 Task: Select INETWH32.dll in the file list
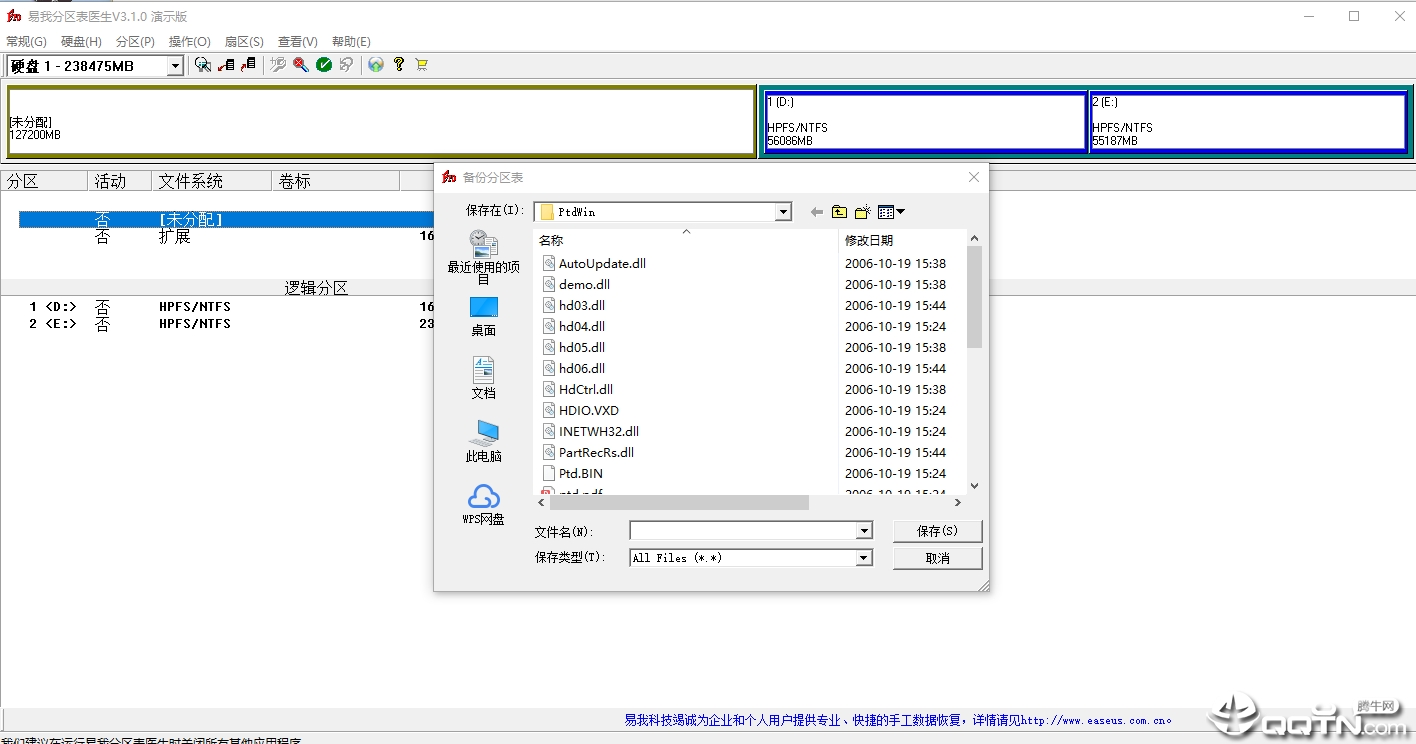click(x=598, y=431)
